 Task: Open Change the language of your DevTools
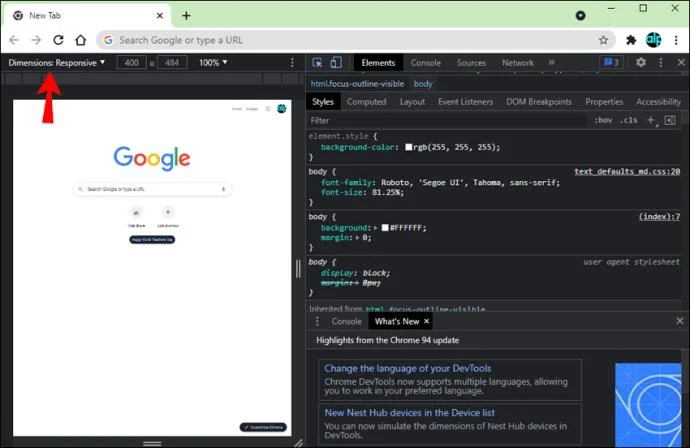click(x=407, y=368)
